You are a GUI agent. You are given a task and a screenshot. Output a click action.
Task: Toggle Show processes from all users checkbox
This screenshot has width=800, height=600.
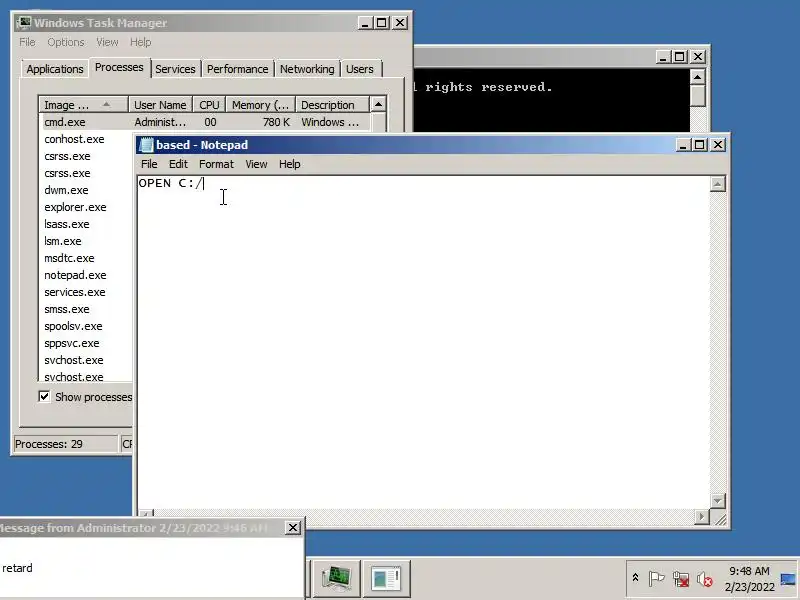point(44,396)
